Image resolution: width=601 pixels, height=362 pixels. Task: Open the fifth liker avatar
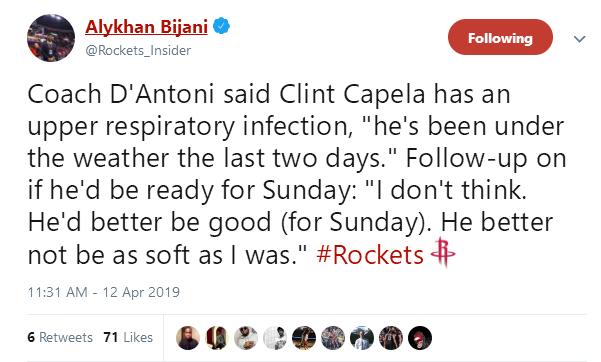pyautogui.click(x=304, y=338)
